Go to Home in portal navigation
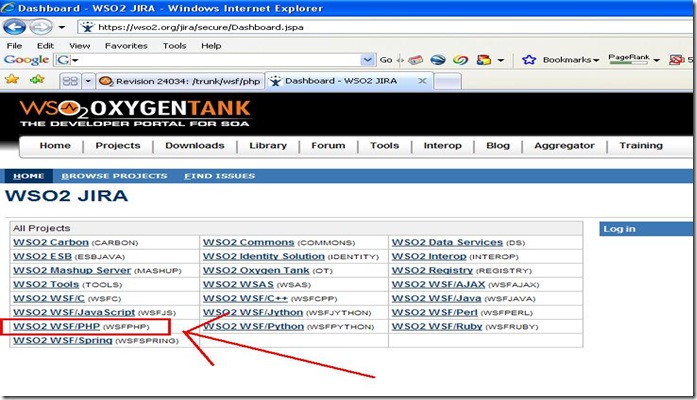This screenshot has width=697, height=400. [x=55, y=145]
